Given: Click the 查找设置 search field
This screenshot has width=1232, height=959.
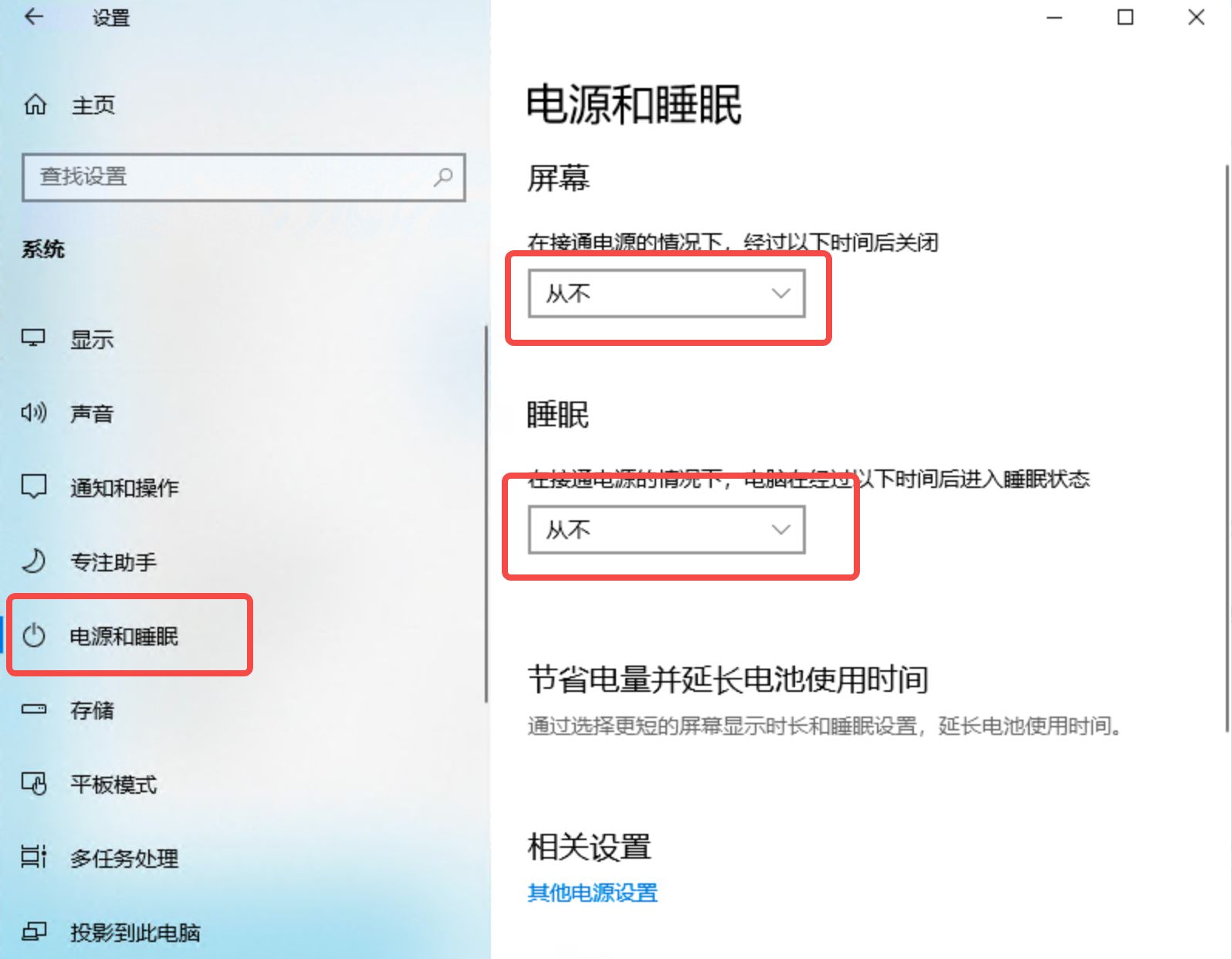Looking at the screenshot, I should pyautogui.click(x=244, y=178).
